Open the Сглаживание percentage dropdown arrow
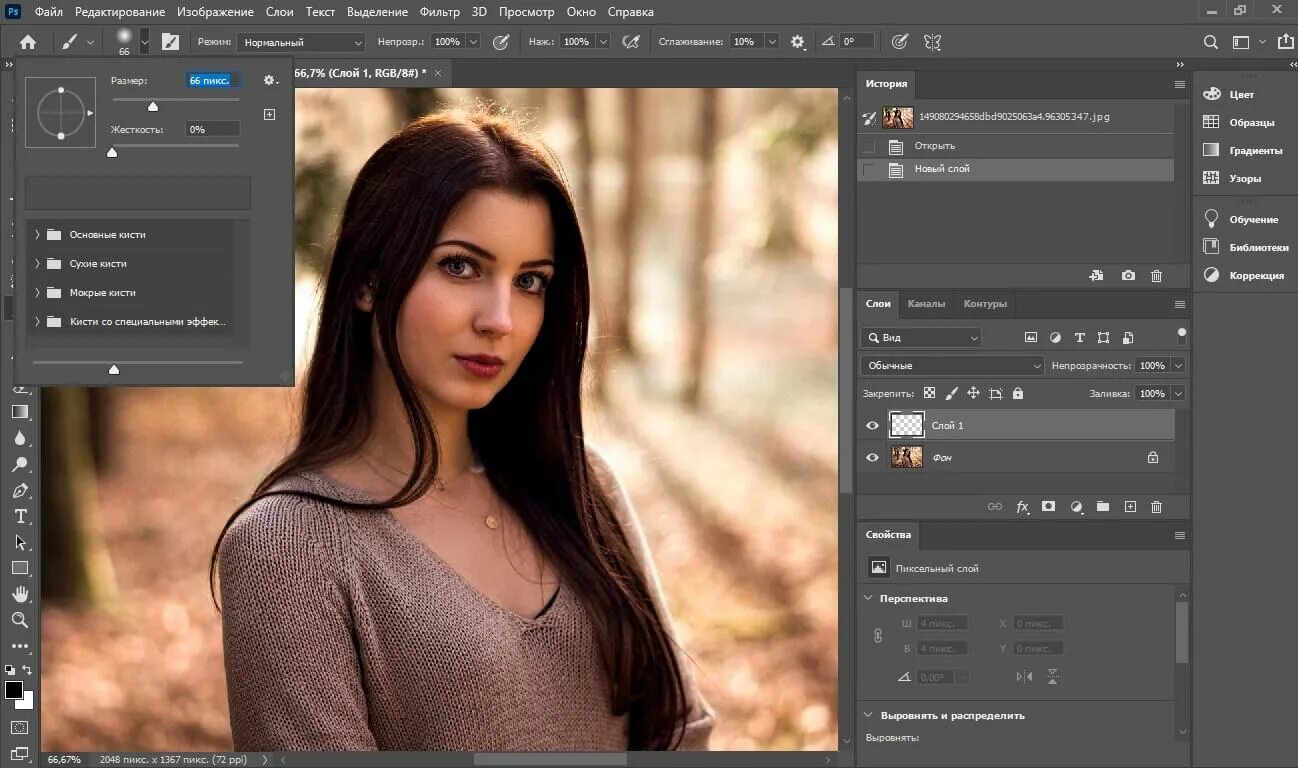 click(x=771, y=42)
